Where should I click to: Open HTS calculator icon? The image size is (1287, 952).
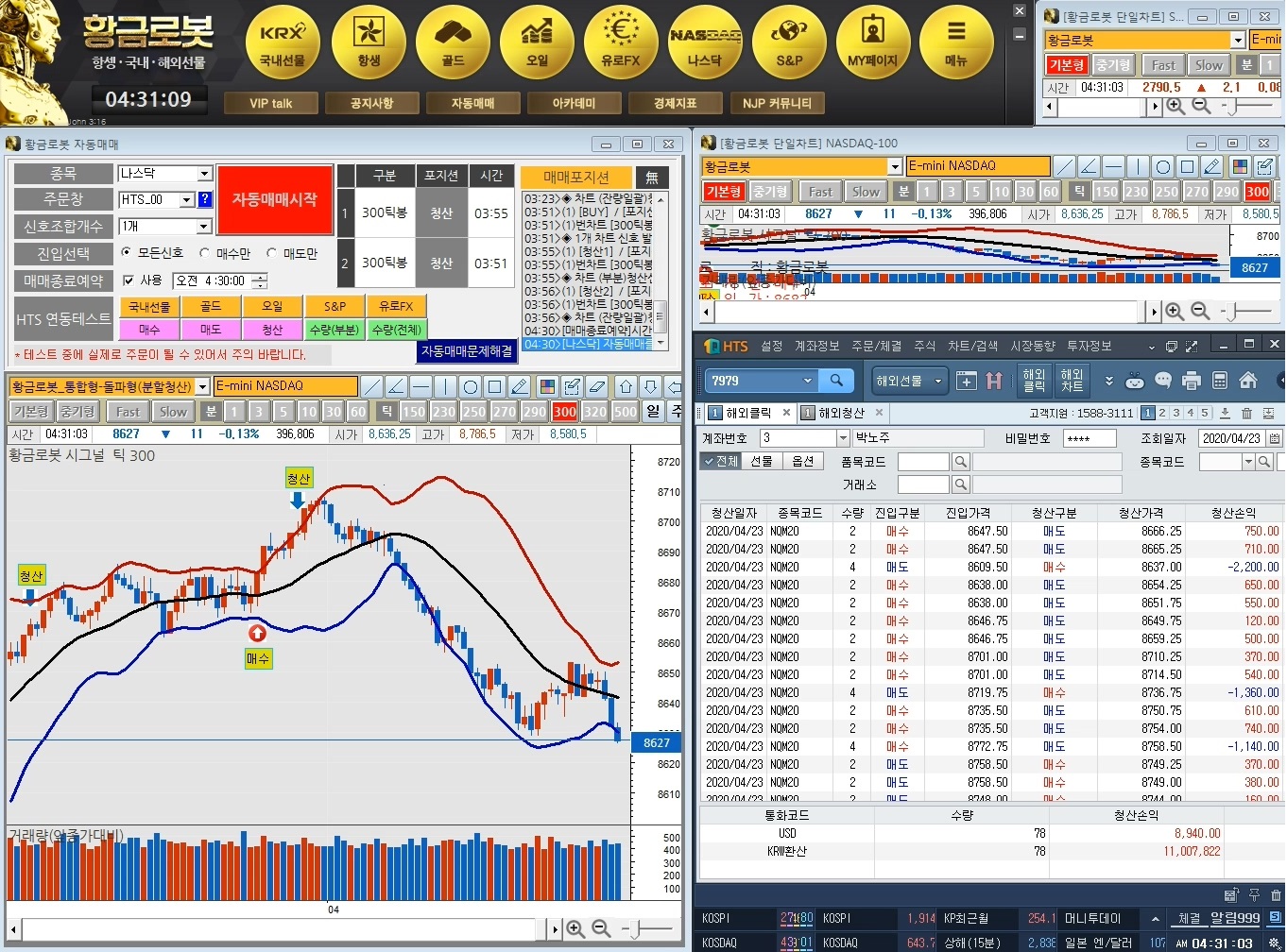[1220, 381]
